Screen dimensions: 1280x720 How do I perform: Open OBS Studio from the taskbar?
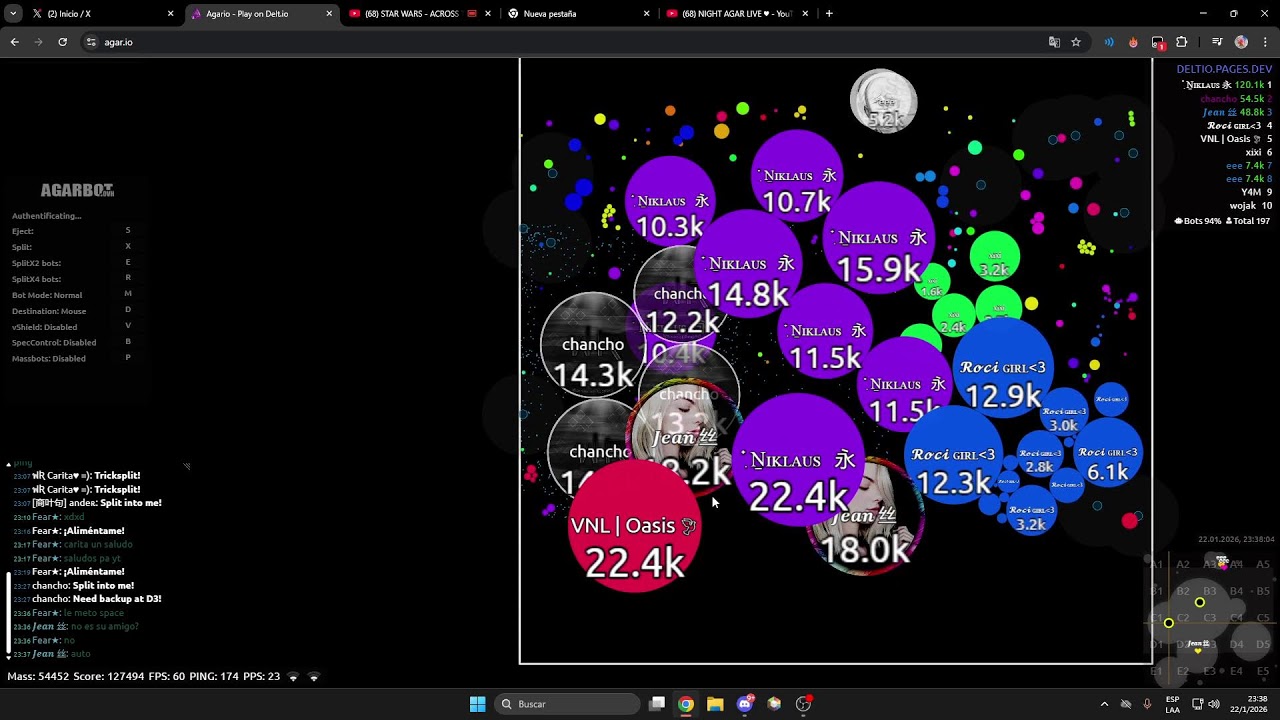pyautogui.click(x=803, y=704)
